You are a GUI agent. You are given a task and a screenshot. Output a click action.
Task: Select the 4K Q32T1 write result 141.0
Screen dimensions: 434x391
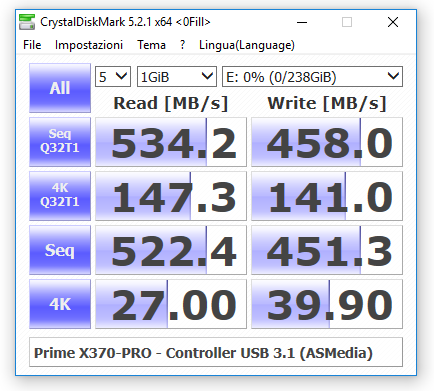pyautogui.click(x=327, y=196)
